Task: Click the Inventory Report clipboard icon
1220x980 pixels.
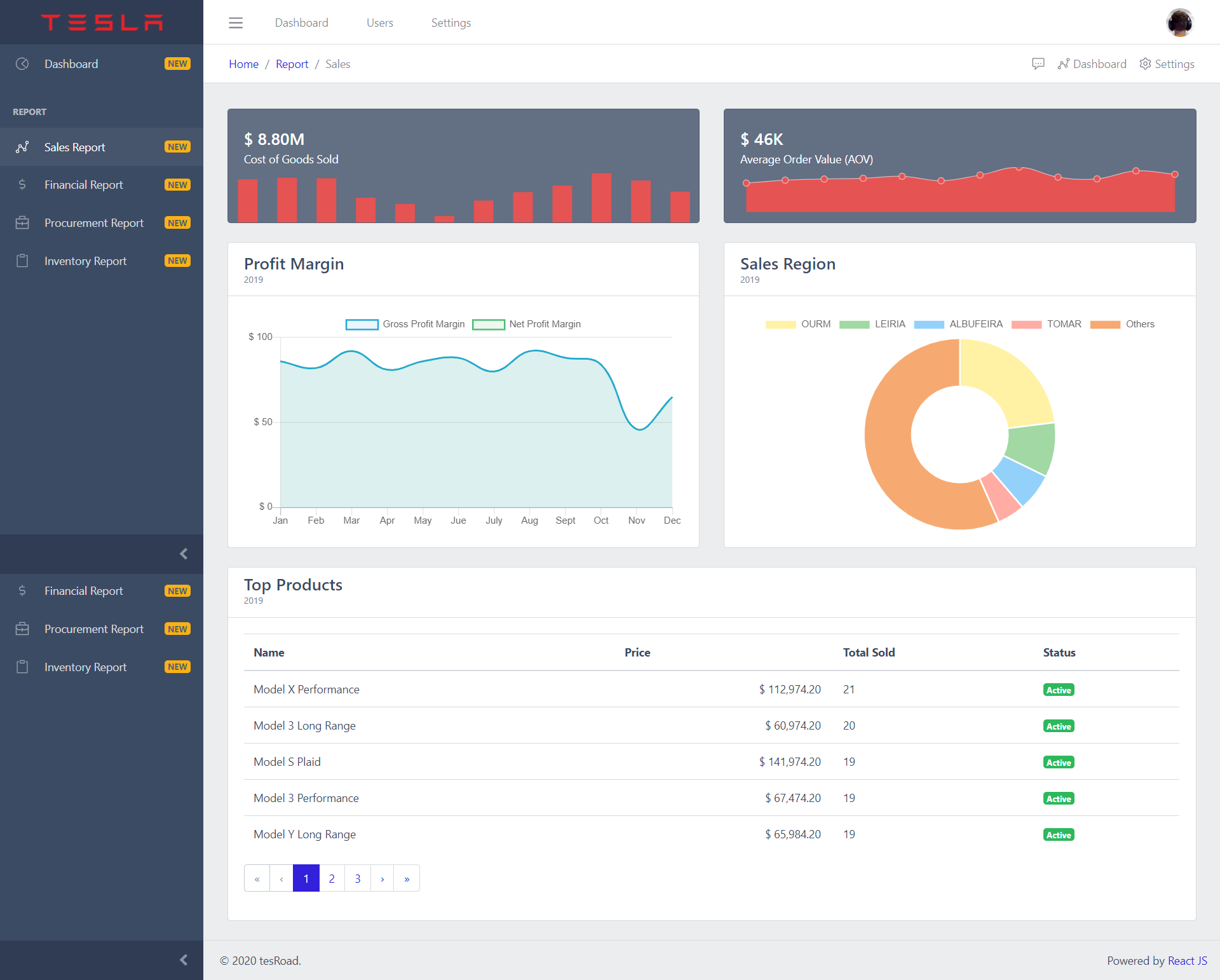Action: pos(22,261)
